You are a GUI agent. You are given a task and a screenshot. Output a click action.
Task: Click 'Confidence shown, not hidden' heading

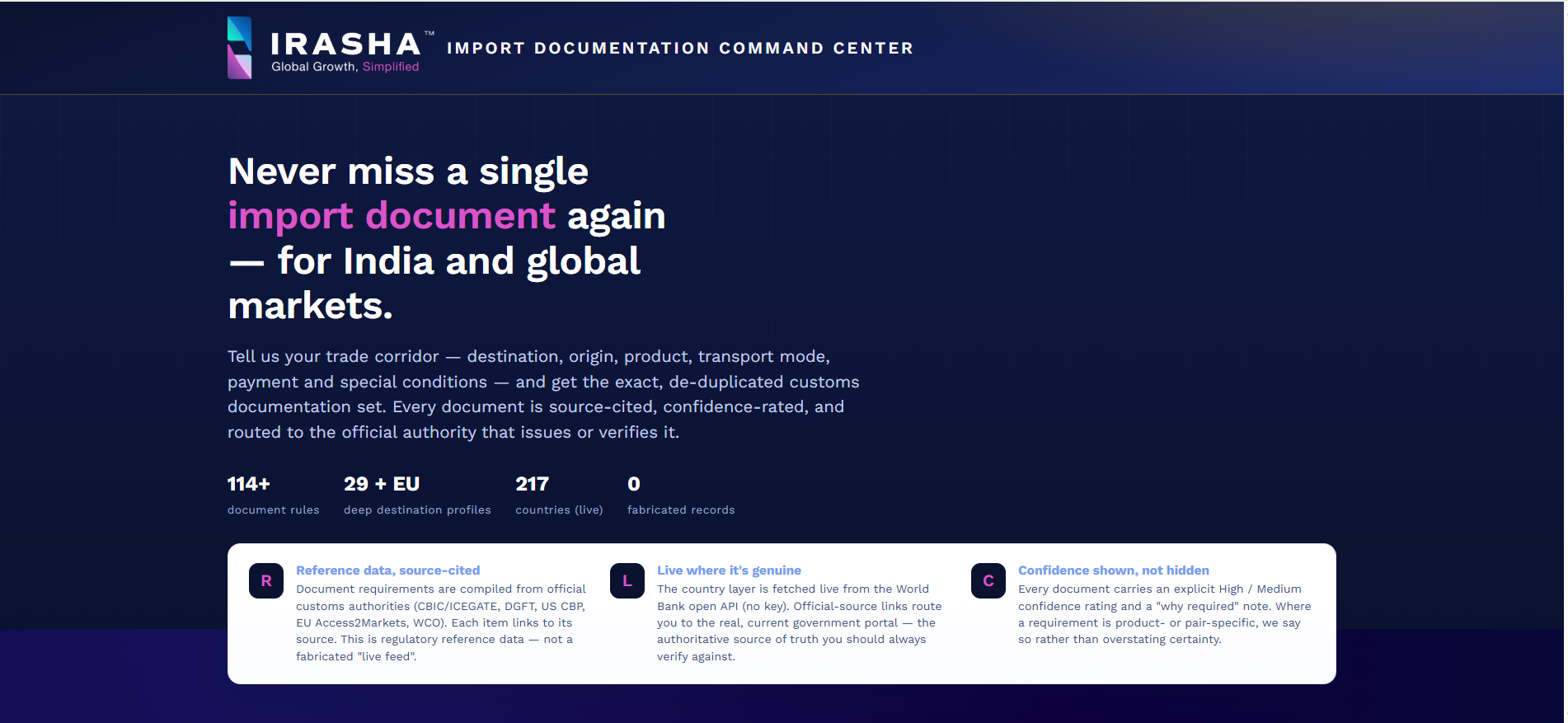1113,570
